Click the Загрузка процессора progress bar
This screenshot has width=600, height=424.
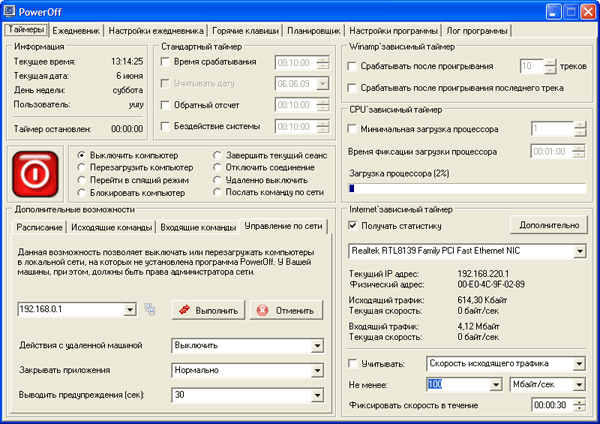pos(467,188)
